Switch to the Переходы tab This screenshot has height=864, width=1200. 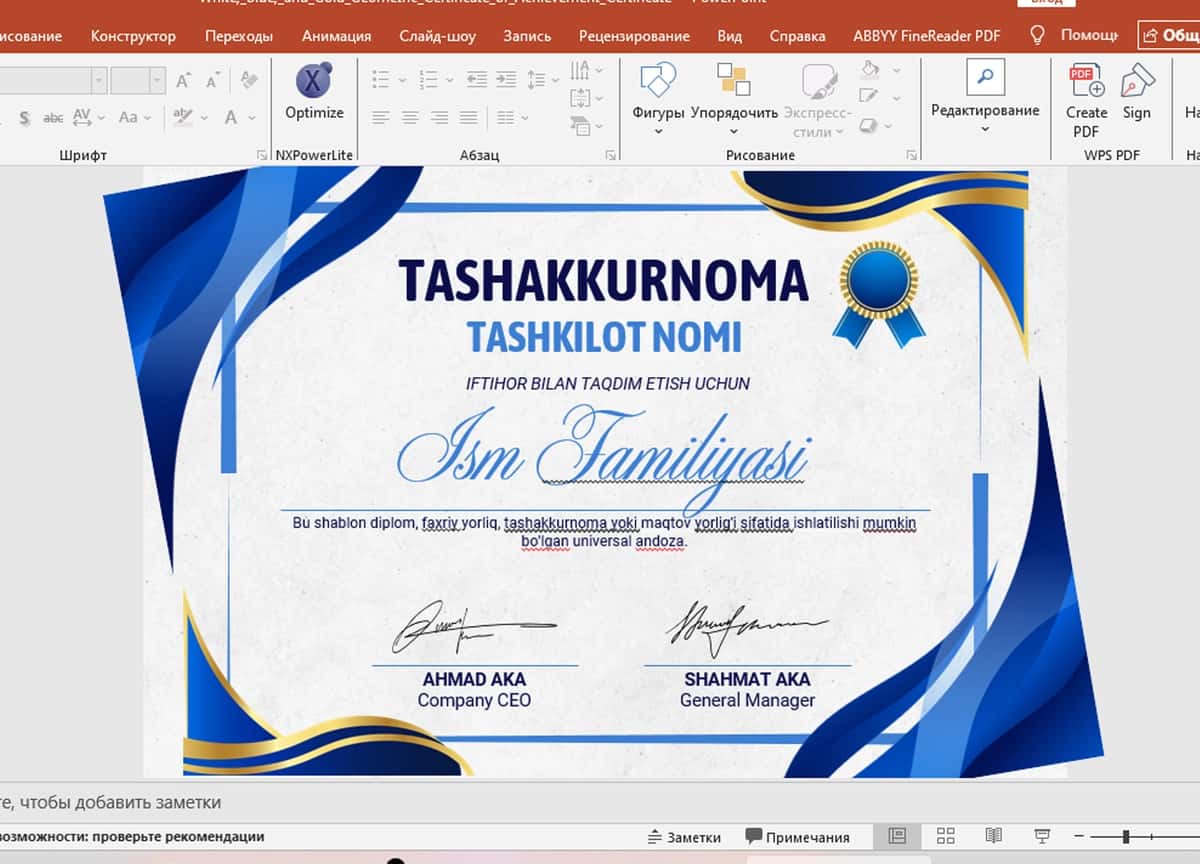click(239, 36)
